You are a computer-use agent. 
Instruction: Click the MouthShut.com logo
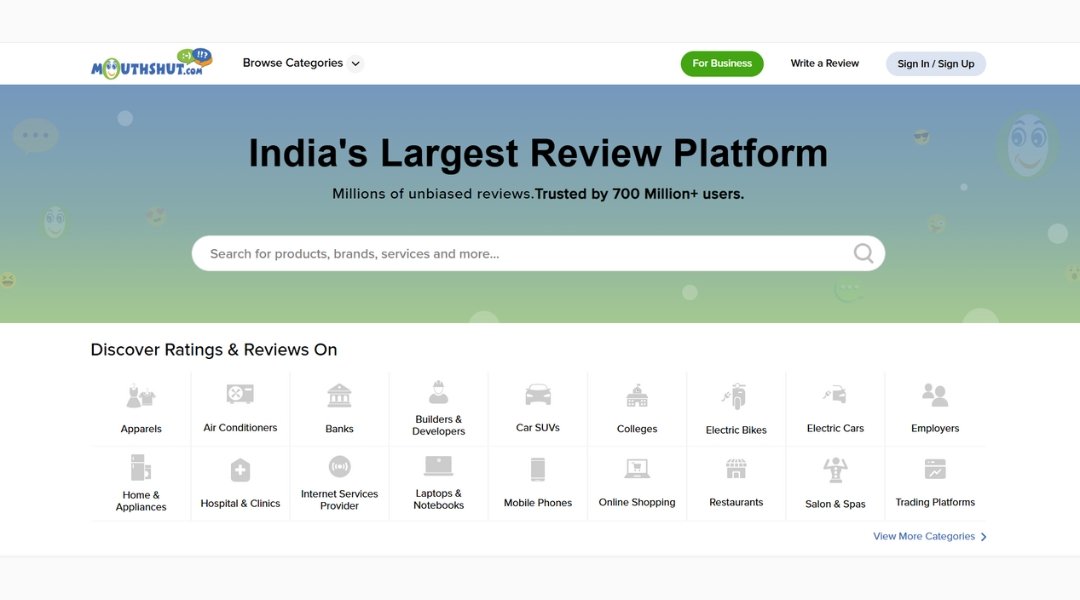152,63
